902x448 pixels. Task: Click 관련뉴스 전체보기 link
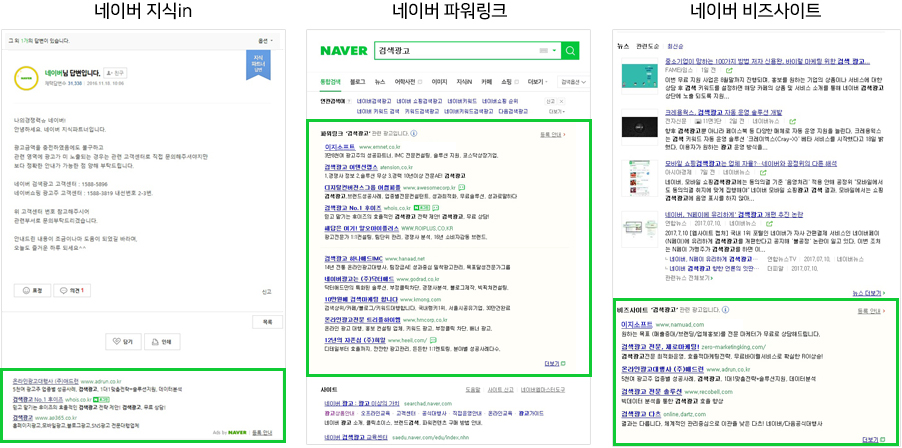pos(689,278)
